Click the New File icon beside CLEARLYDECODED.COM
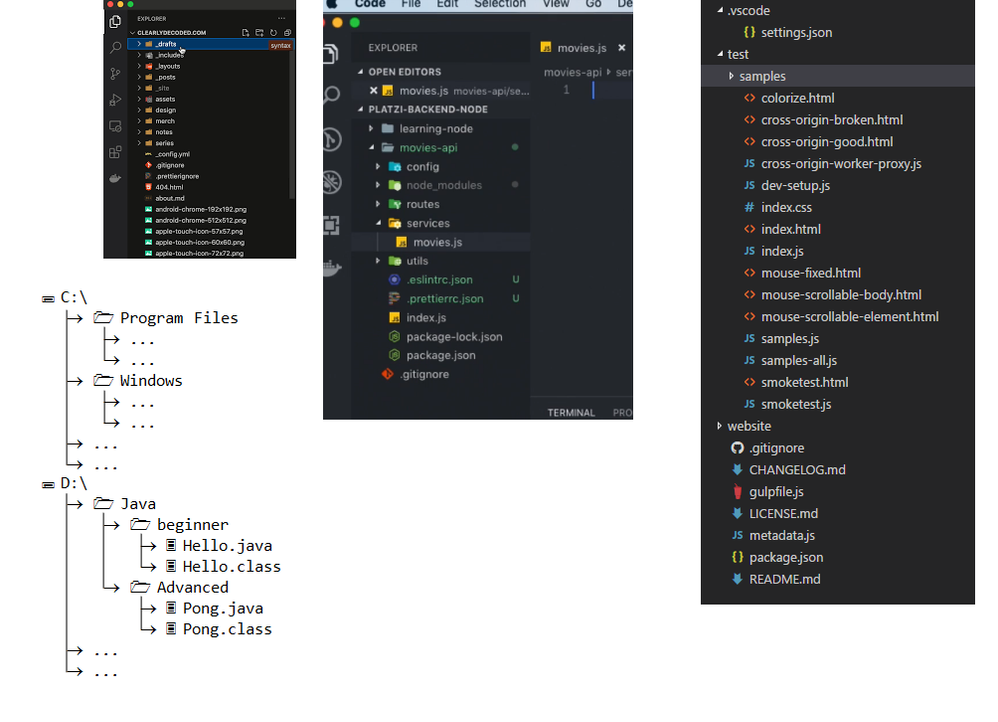The width and height of the screenshot is (998, 722). pos(246,33)
